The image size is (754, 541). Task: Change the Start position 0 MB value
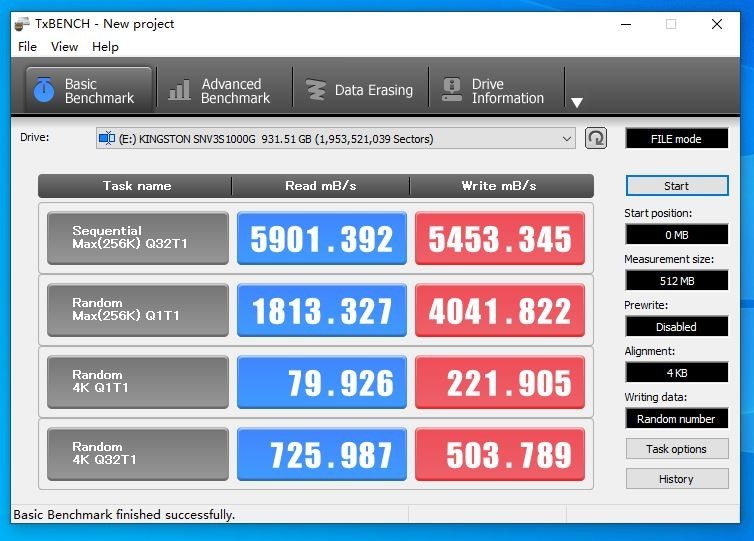[677, 235]
